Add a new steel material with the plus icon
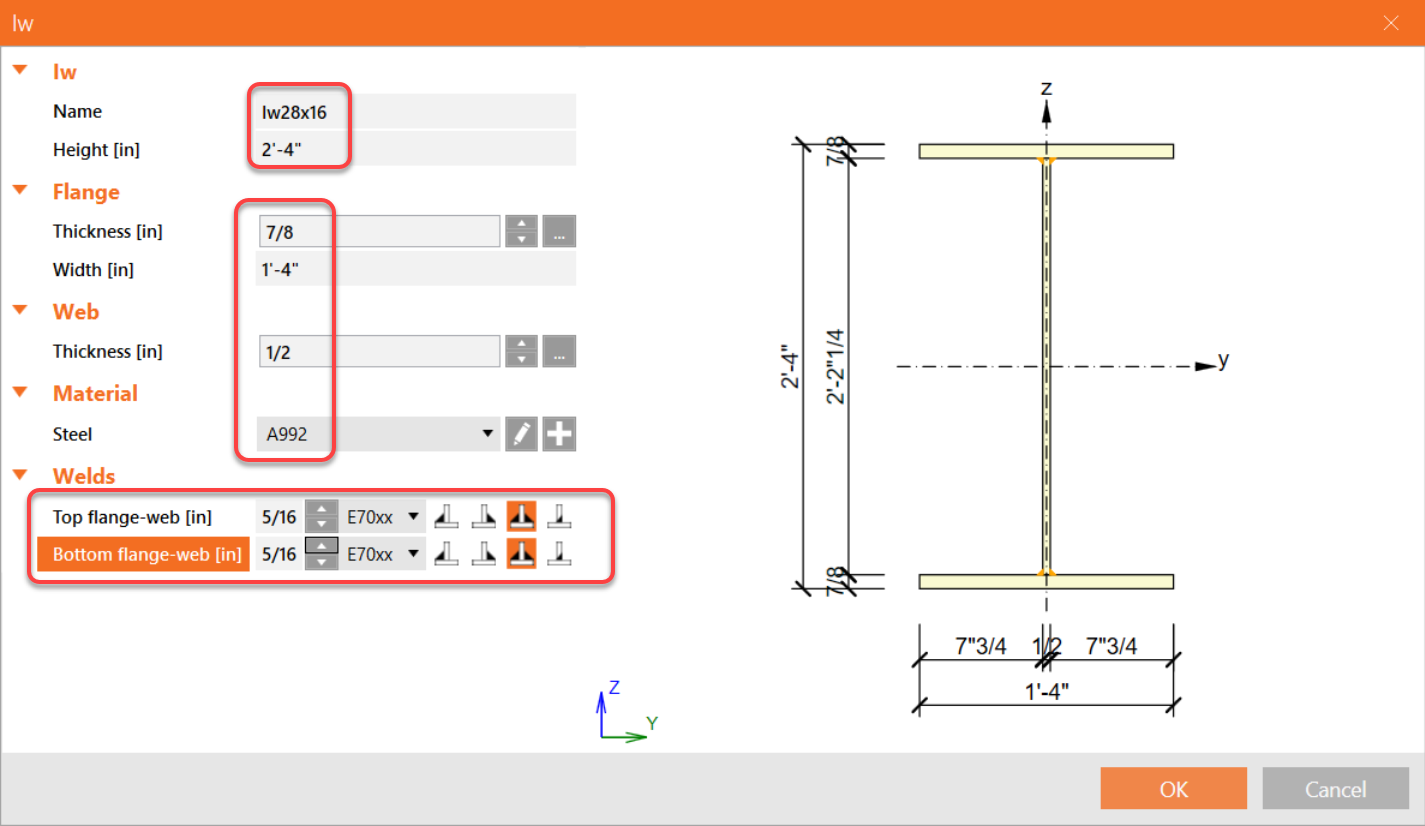The width and height of the screenshot is (1425, 826). (x=559, y=433)
